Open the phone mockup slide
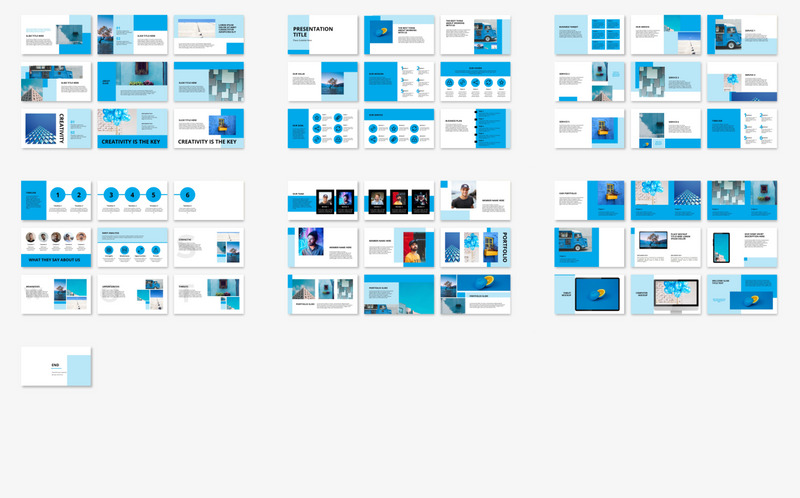 coord(742,247)
